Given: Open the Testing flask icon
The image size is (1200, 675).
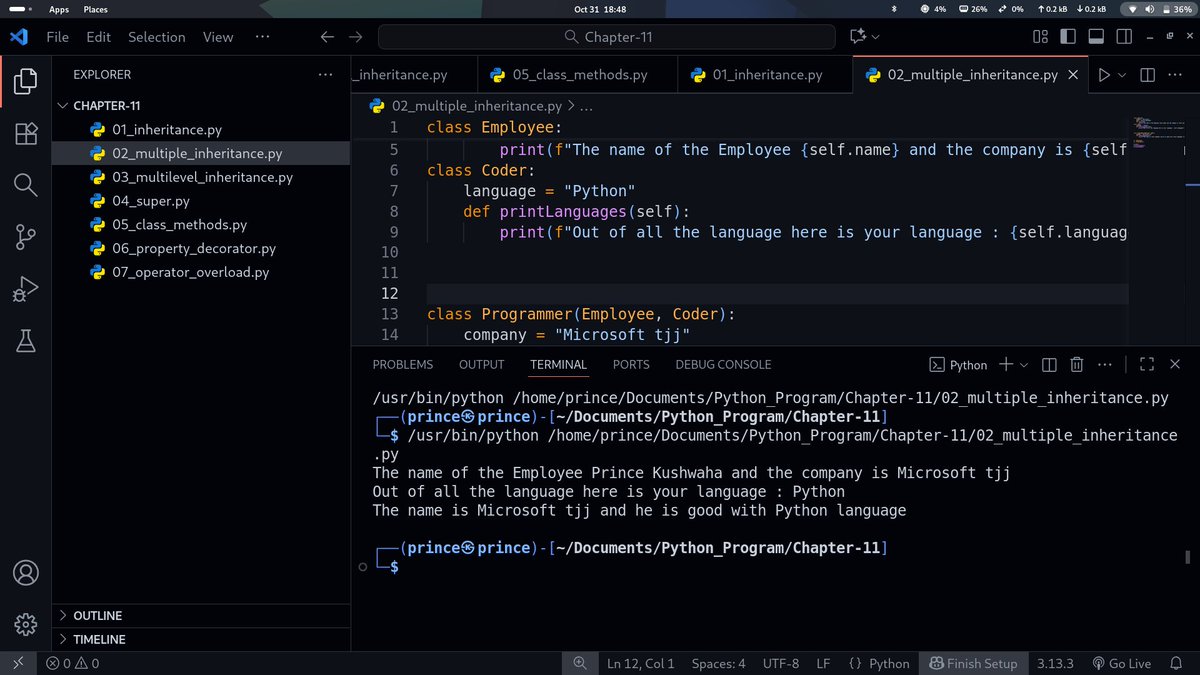Looking at the screenshot, I should click(25, 342).
